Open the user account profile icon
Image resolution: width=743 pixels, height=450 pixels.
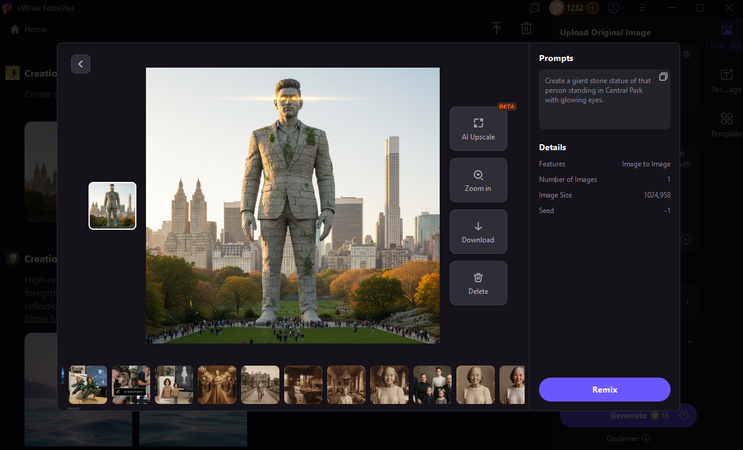coord(614,8)
